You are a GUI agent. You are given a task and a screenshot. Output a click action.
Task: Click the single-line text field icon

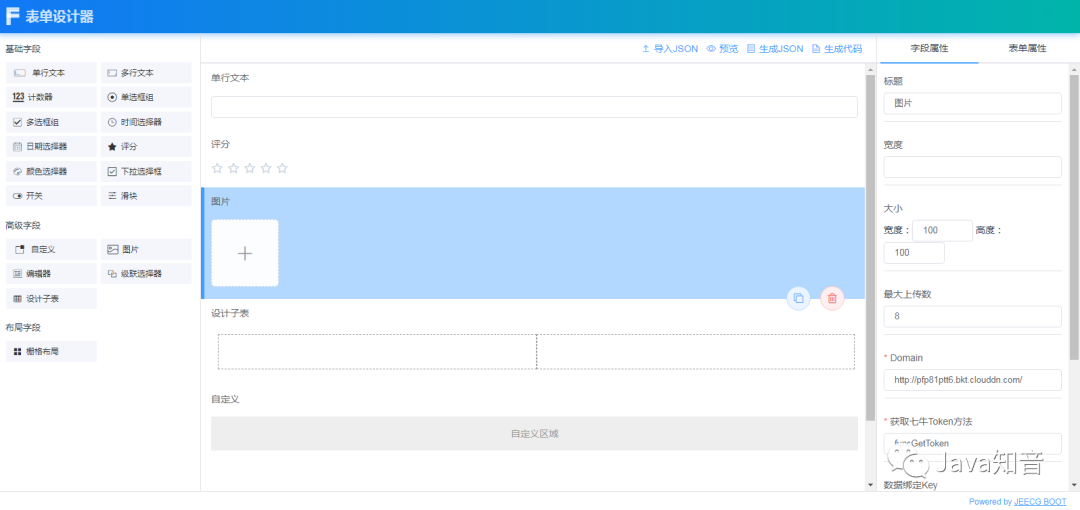point(19,72)
